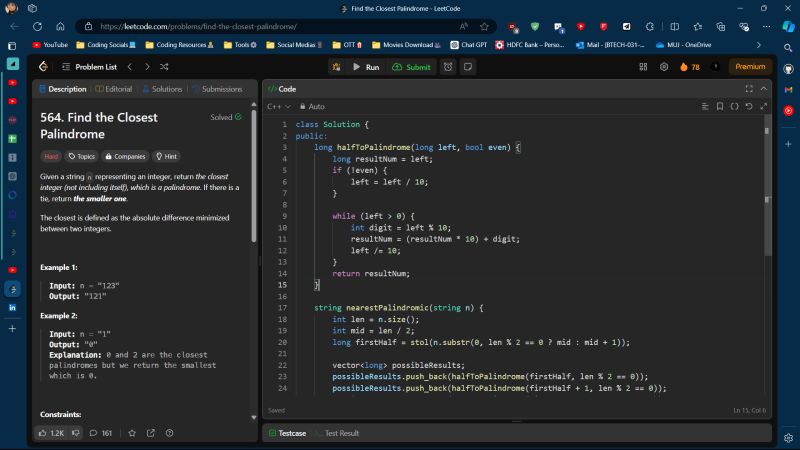
Task: Open the notes icon next to timer
Action: pos(468,67)
